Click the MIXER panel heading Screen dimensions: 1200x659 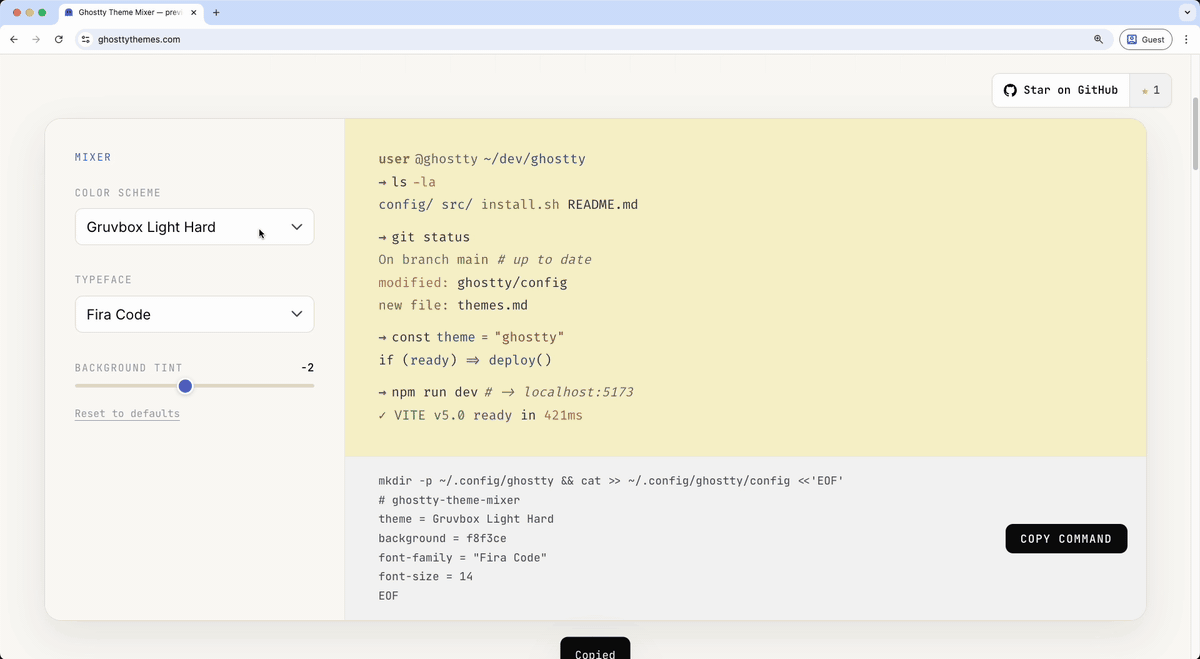(x=93, y=157)
